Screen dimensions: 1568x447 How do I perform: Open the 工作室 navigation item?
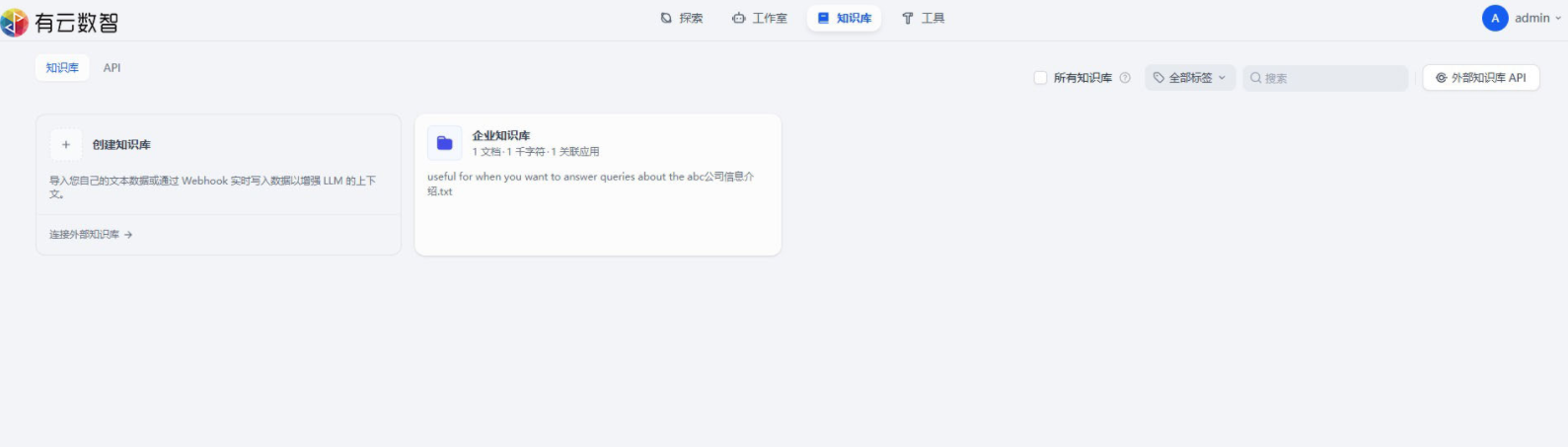click(x=759, y=18)
